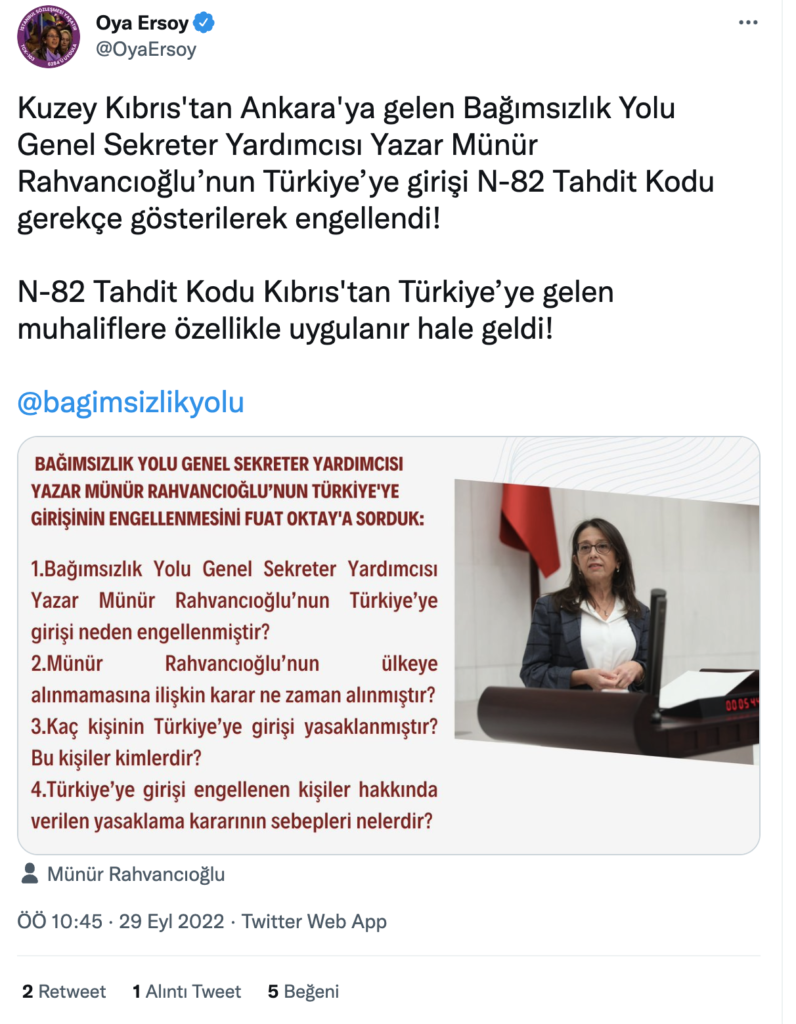Open the attached image card
This screenshot has width=796, height=1024.
(389, 645)
